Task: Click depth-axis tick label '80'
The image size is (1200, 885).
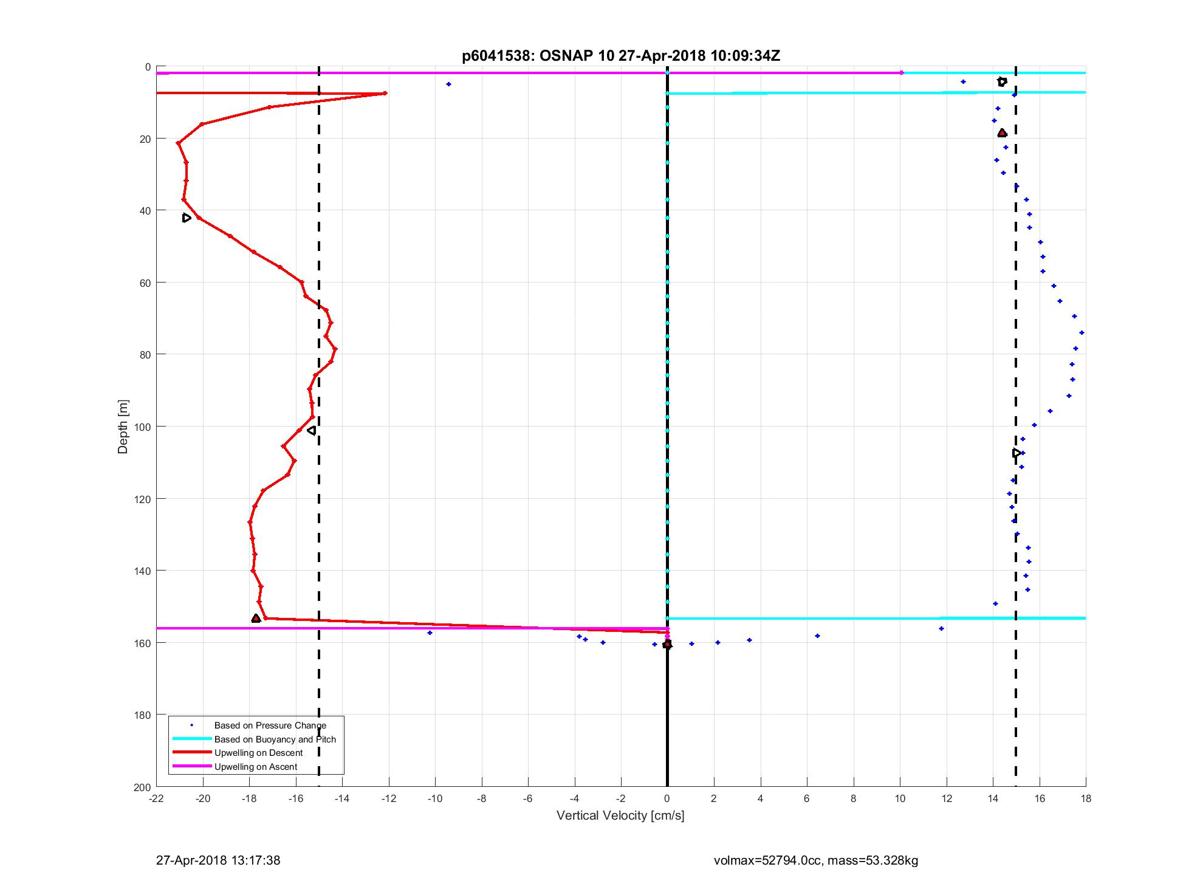Action: (145, 355)
